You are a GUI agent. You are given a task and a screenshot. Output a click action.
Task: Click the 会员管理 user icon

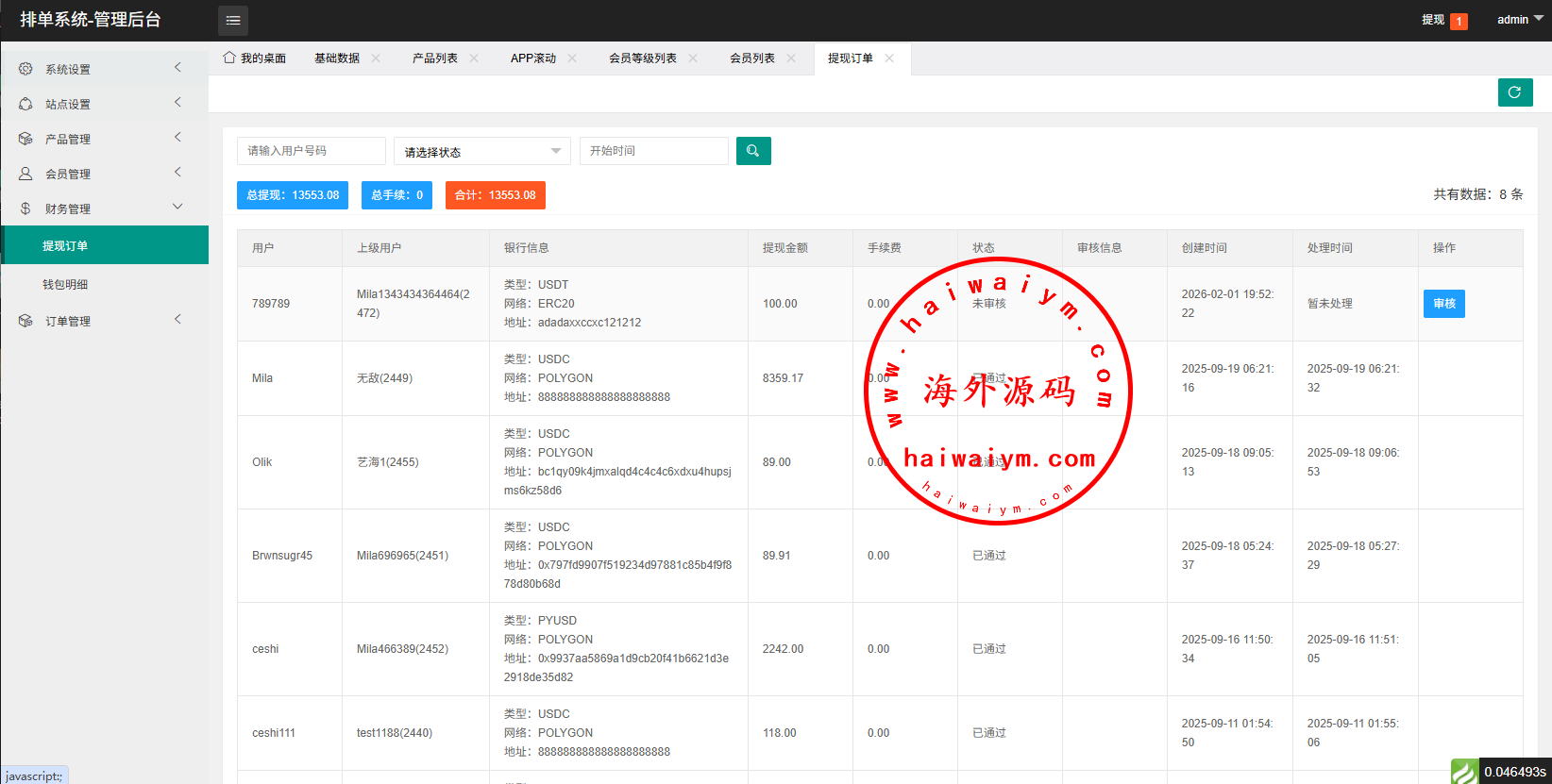[25, 174]
